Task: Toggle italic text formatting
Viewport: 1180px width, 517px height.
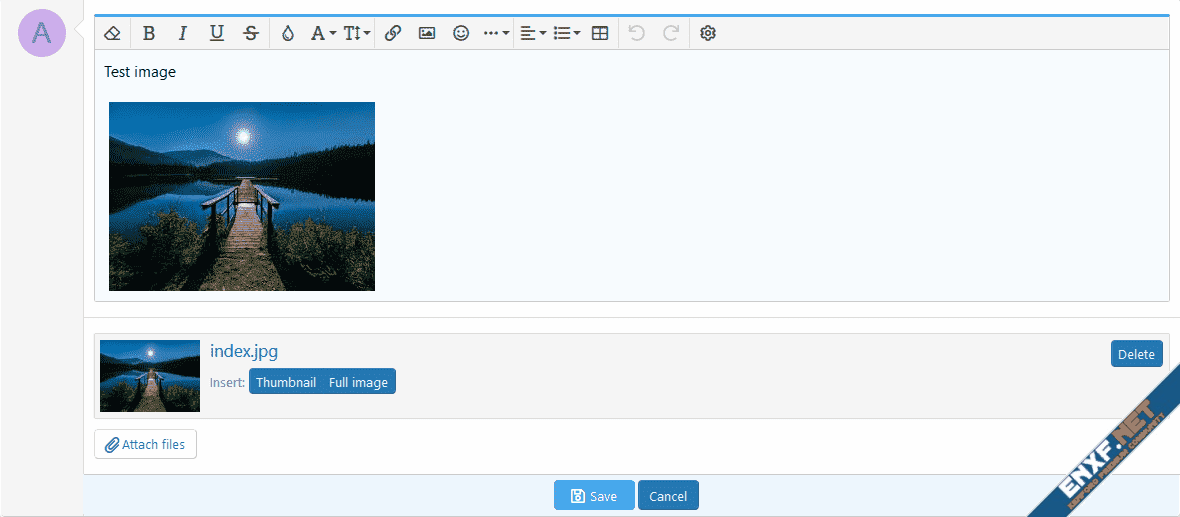Action: [x=182, y=33]
